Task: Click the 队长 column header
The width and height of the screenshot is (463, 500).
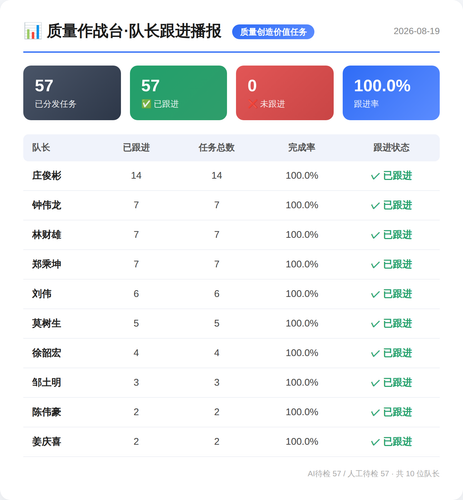Action: point(41,147)
